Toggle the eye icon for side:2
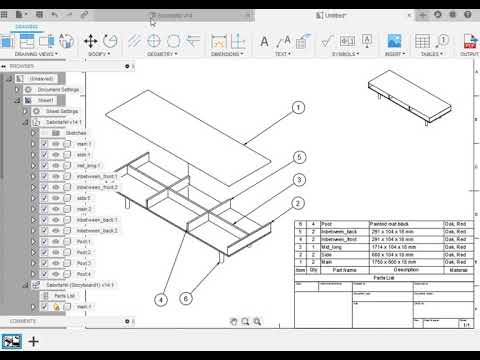Screen dimensions: 480x360 click(x=56, y=198)
